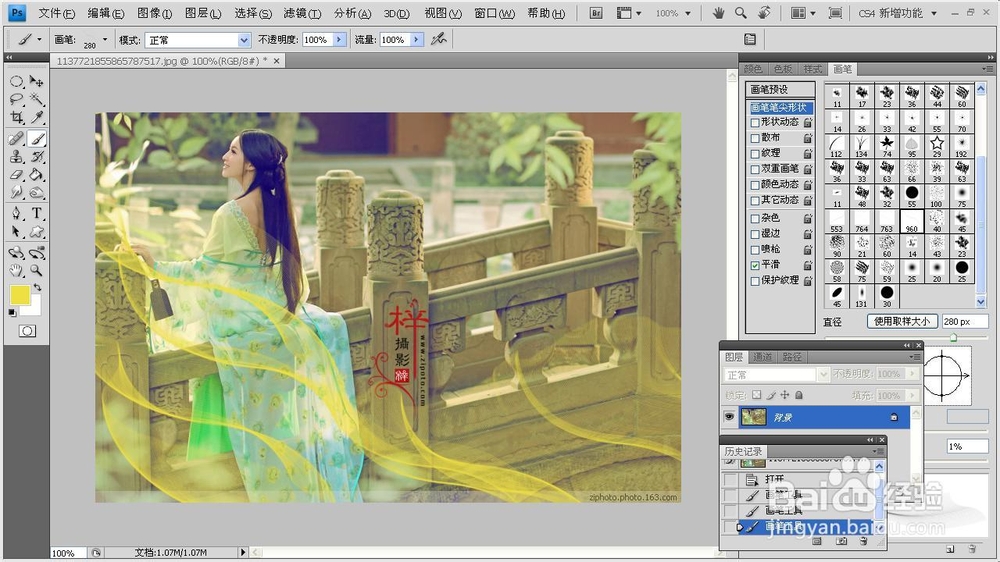The height and width of the screenshot is (562, 1000).
Task: Uncheck Smoothing (平滑) checkbox
Action: [755, 265]
